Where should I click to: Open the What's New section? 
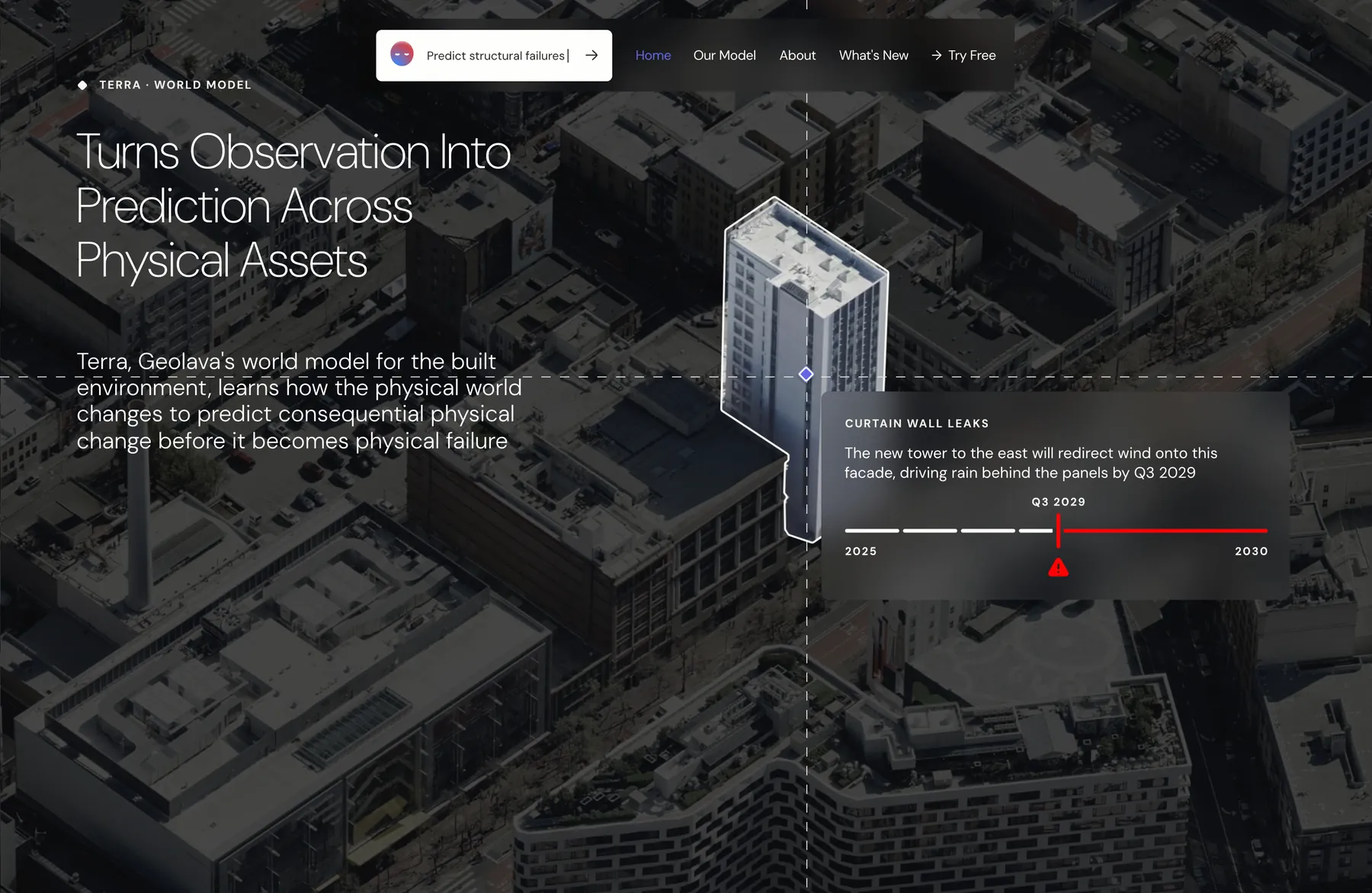(x=874, y=55)
